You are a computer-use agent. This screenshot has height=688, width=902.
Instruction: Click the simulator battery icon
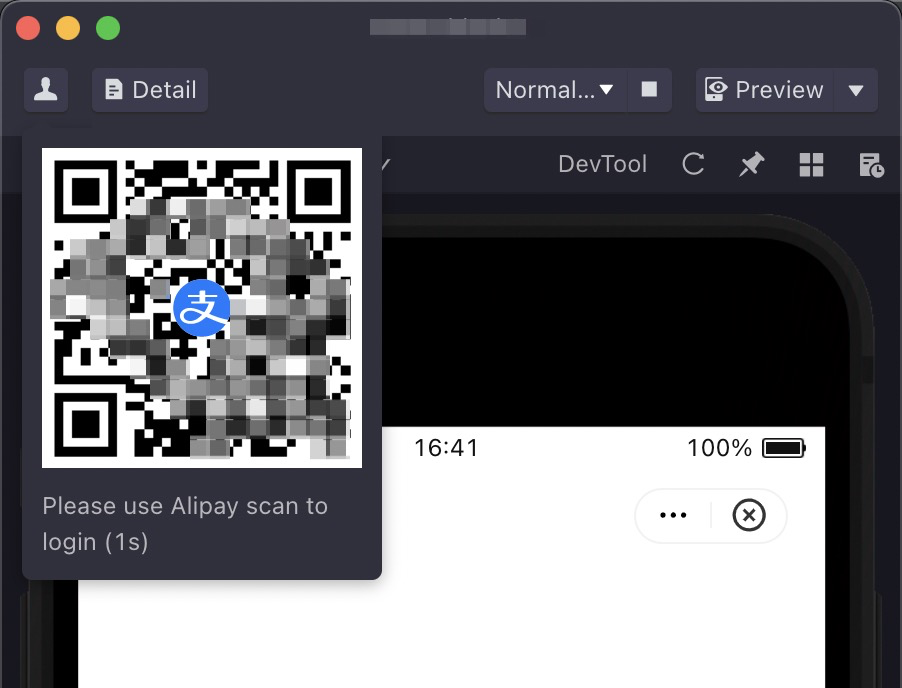tap(783, 448)
